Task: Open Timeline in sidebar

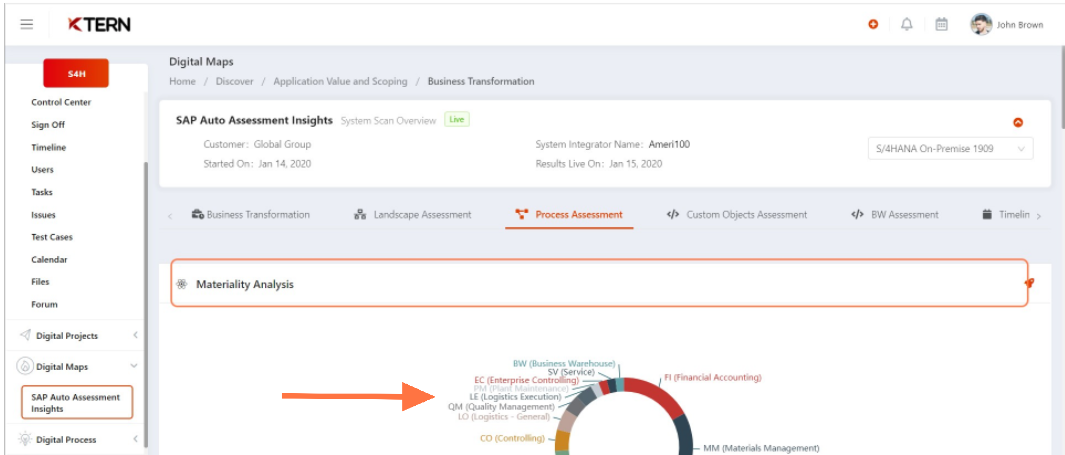Action: click(49, 147)
